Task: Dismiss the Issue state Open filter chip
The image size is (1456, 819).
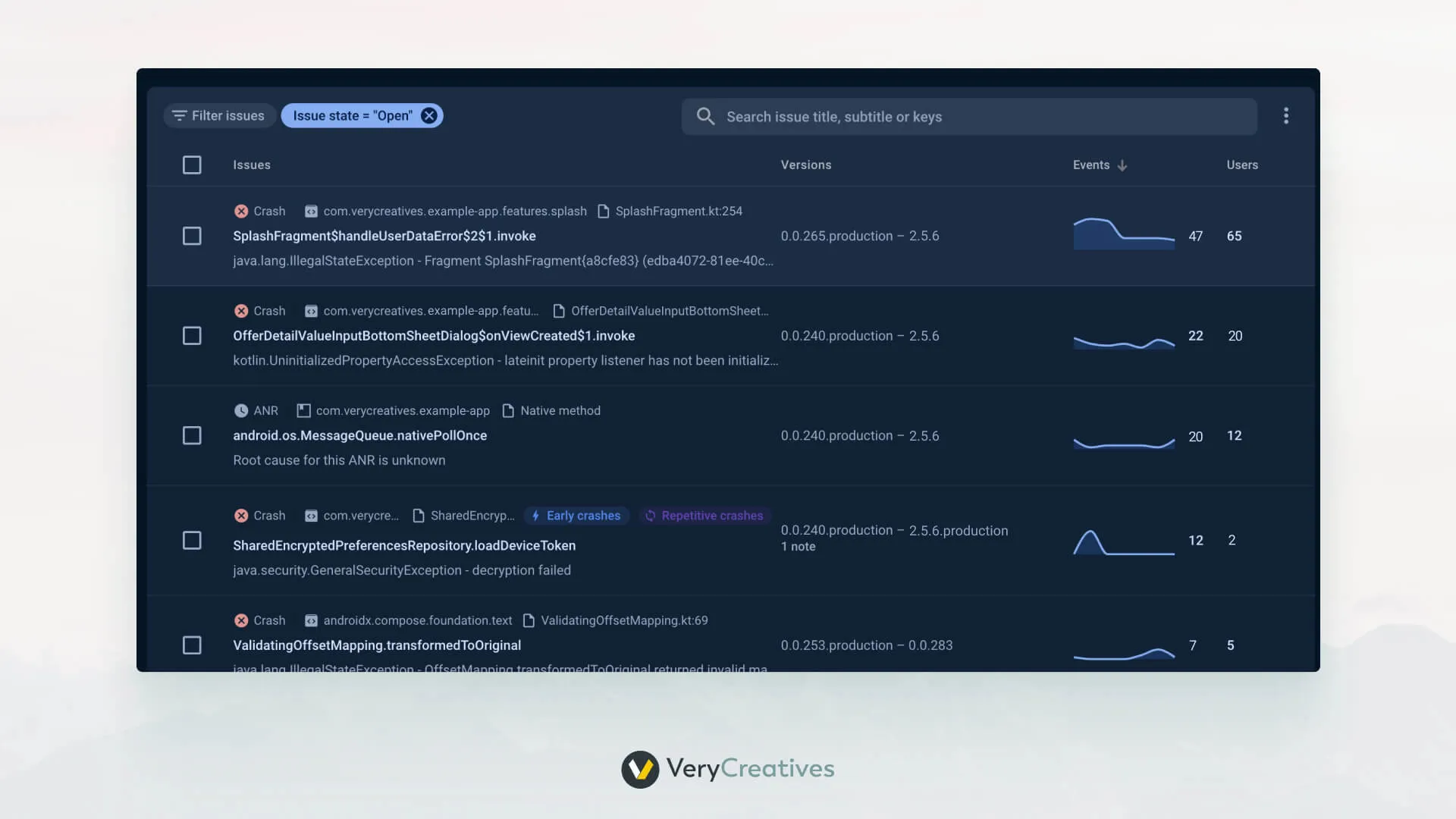Action: pyautogui.click(x=428, y=115)
